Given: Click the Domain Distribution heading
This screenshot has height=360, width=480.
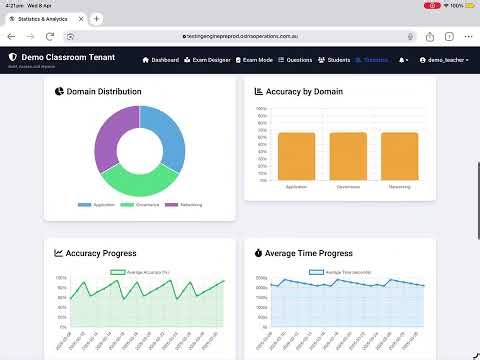Looking at the screenshot, I should tap(104, 91).
